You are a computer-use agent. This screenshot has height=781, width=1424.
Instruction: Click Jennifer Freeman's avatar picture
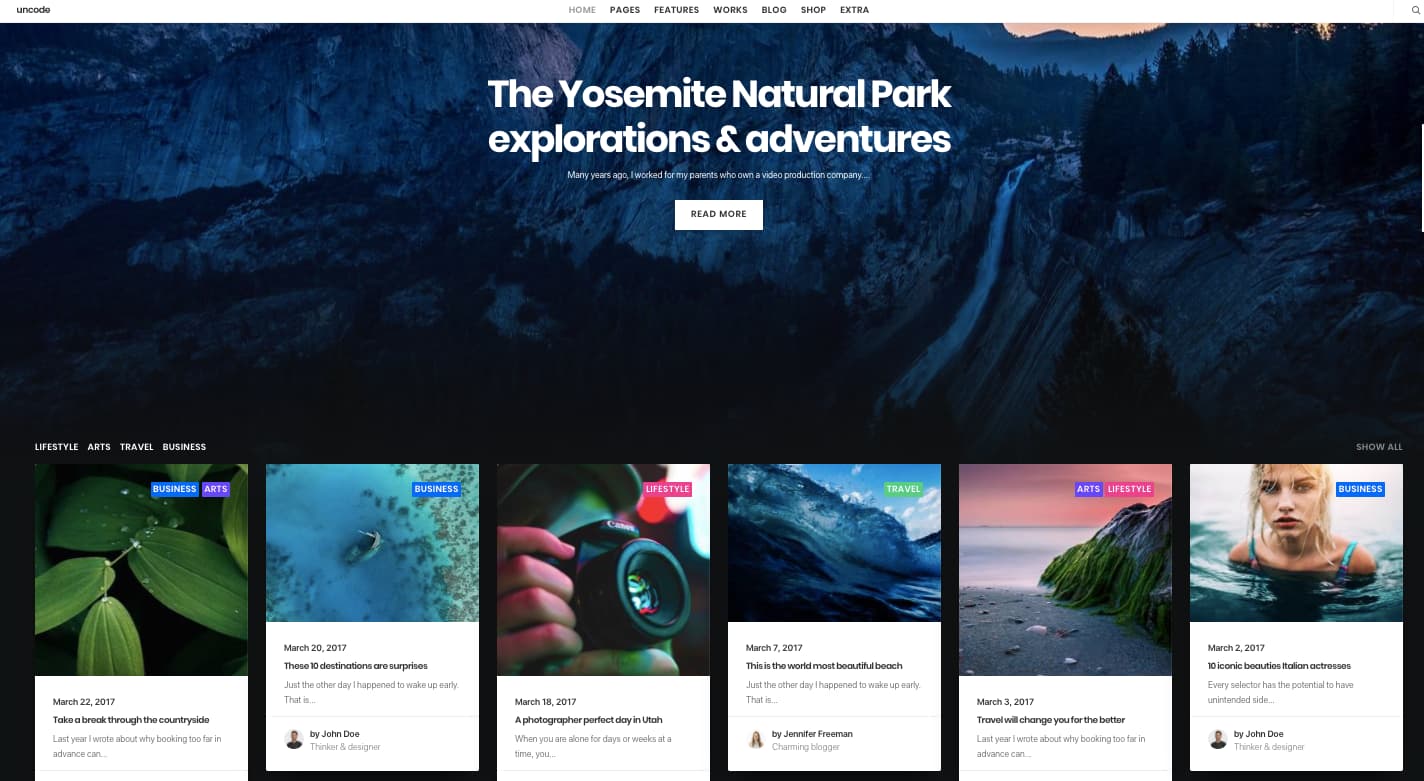756,739
